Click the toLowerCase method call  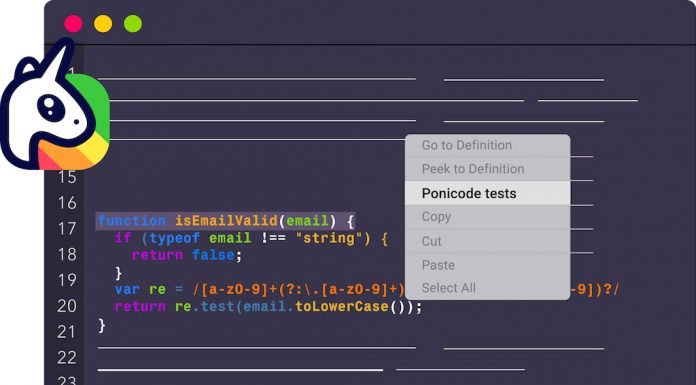click(x=342, y=306)
